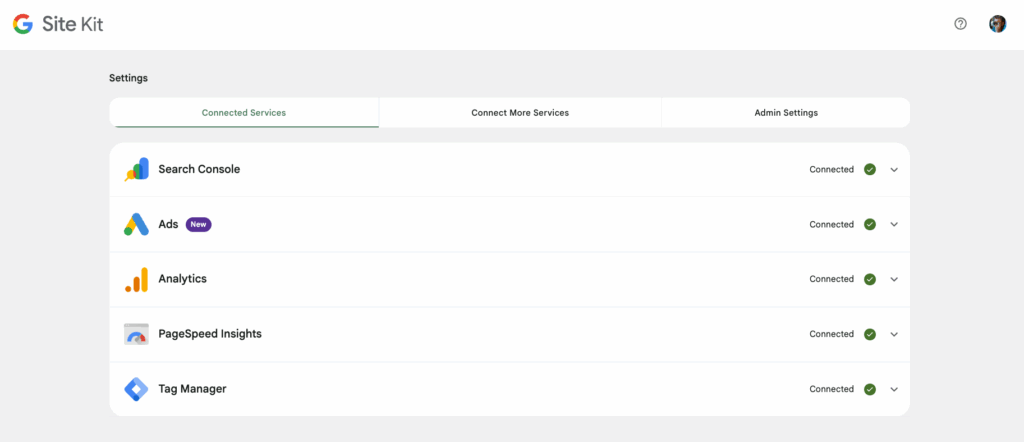The width and height of the screenshot is (1024, 442).
Task: Click the PageSpeed Insights gauge icon
Action: 136,334
